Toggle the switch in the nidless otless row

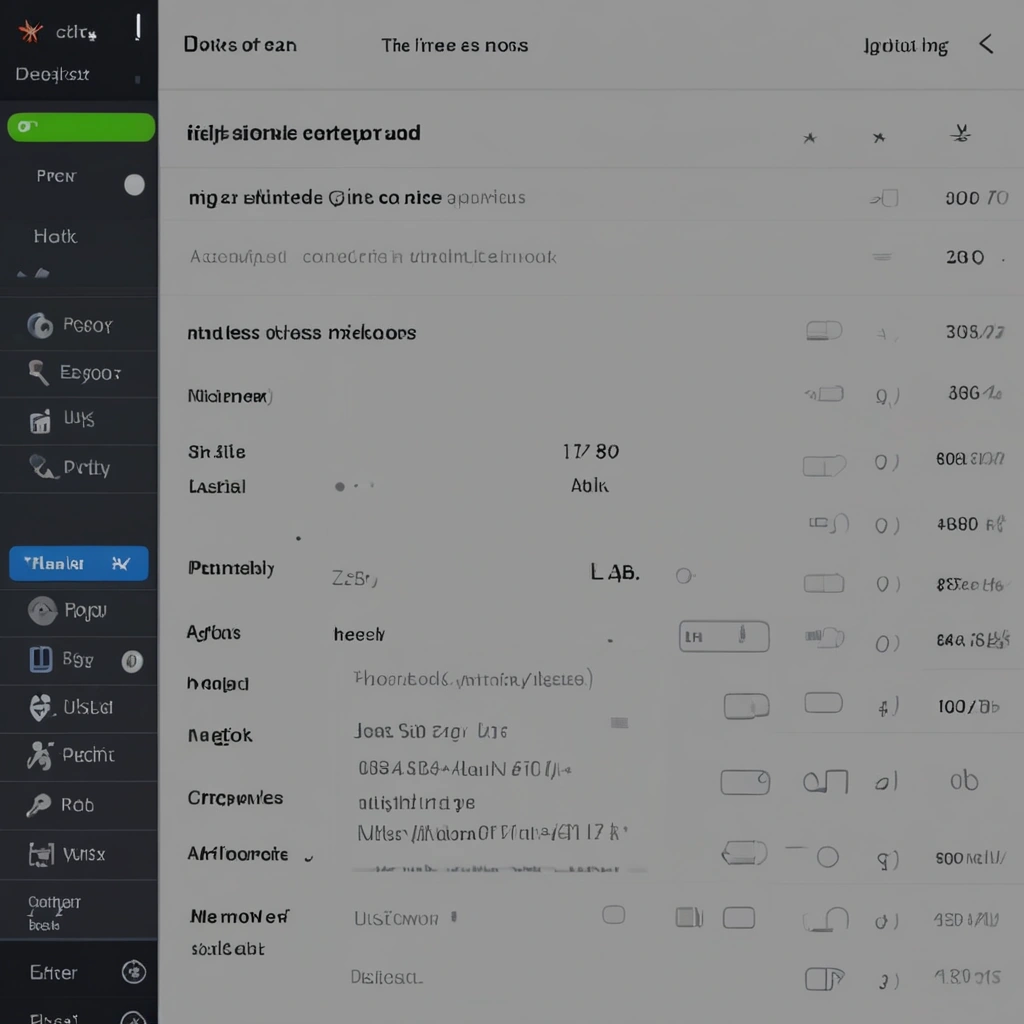(824, 330)
